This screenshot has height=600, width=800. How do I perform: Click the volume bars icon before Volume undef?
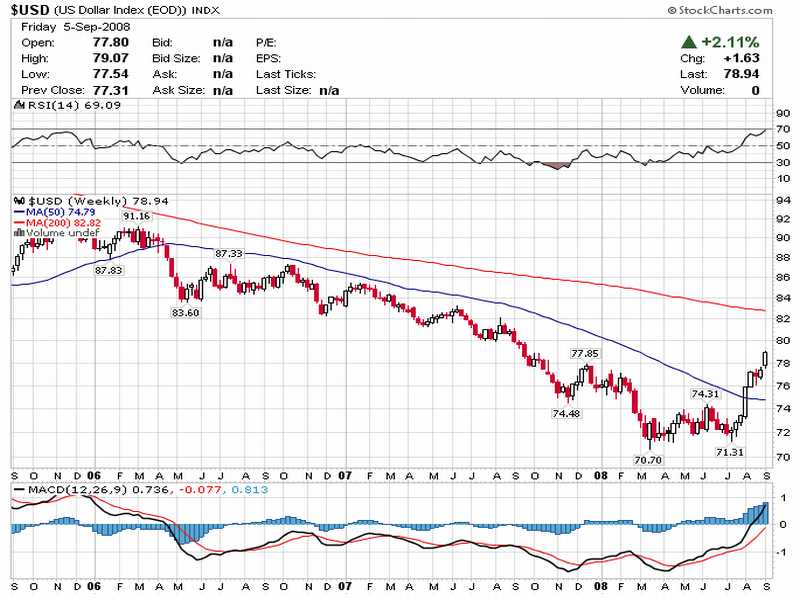19,233
